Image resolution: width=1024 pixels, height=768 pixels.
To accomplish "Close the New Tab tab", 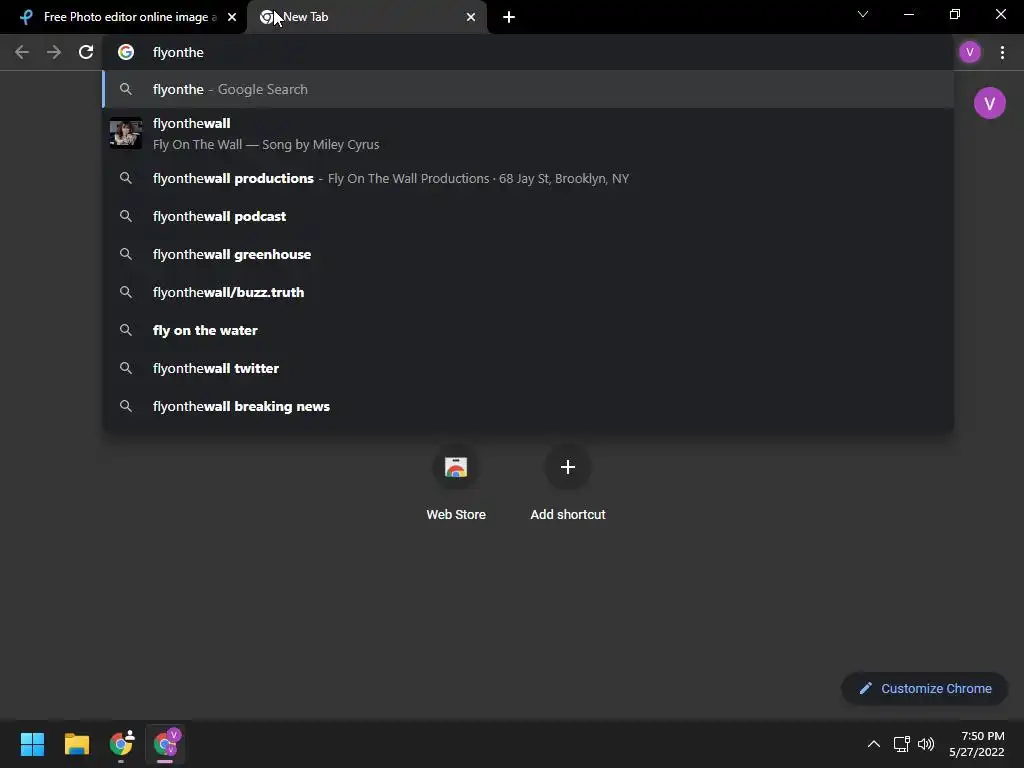I will tap(471, 17).
